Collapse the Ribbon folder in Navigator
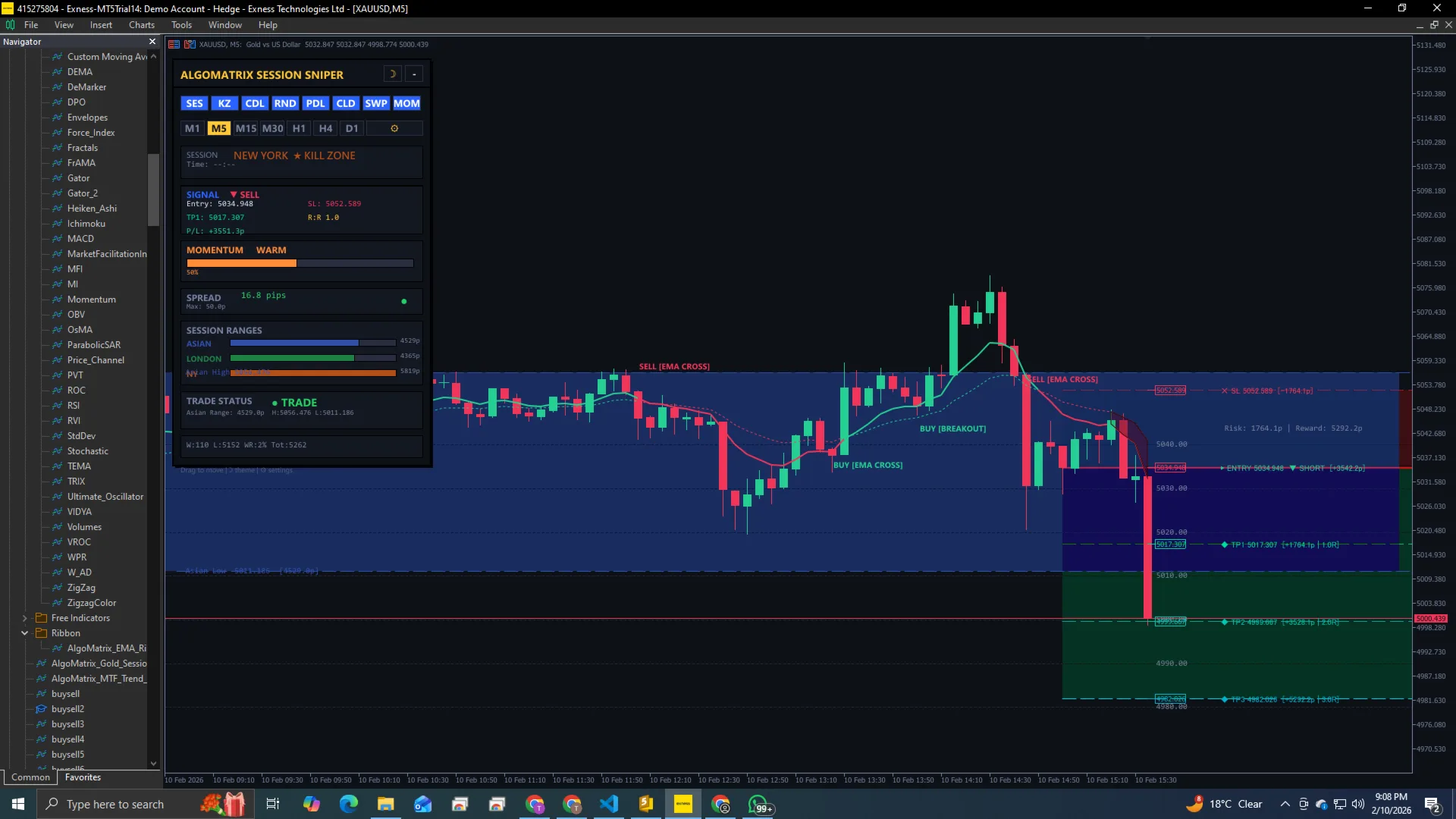Viewport: 1456px width, 819px height. coord(24,633)
